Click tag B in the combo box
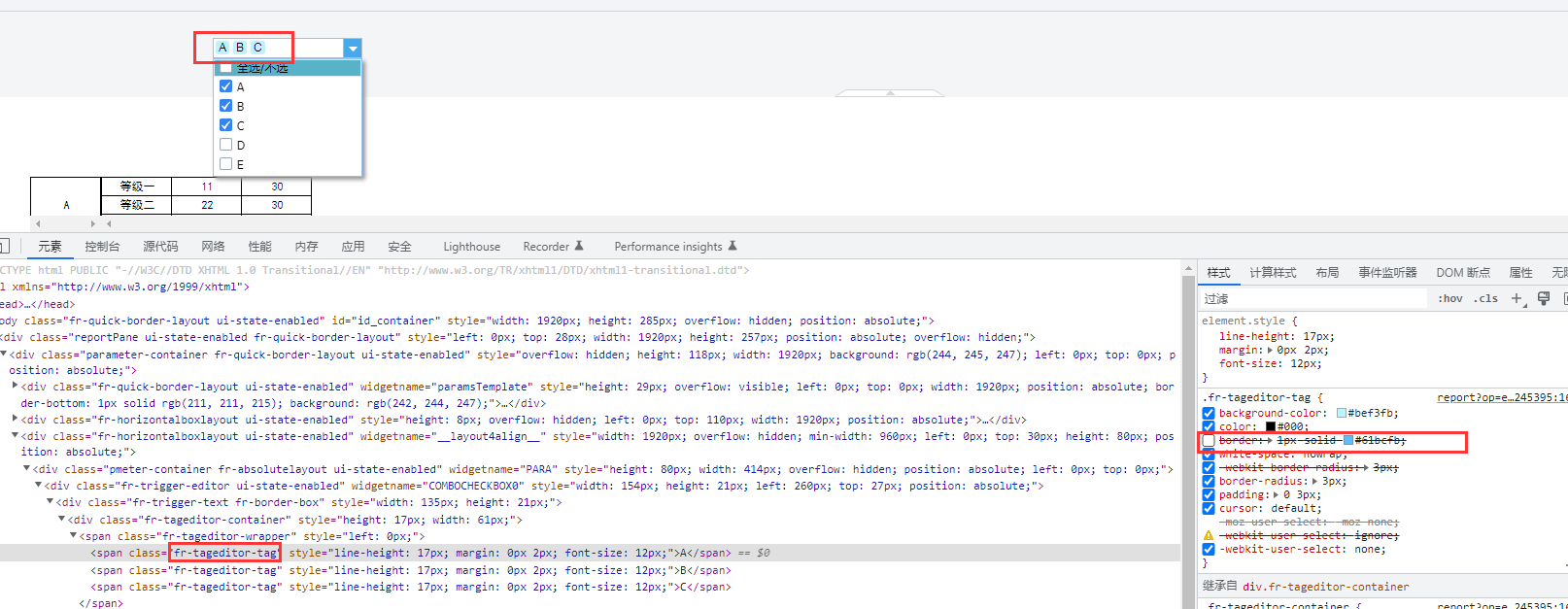 point(240,48)
